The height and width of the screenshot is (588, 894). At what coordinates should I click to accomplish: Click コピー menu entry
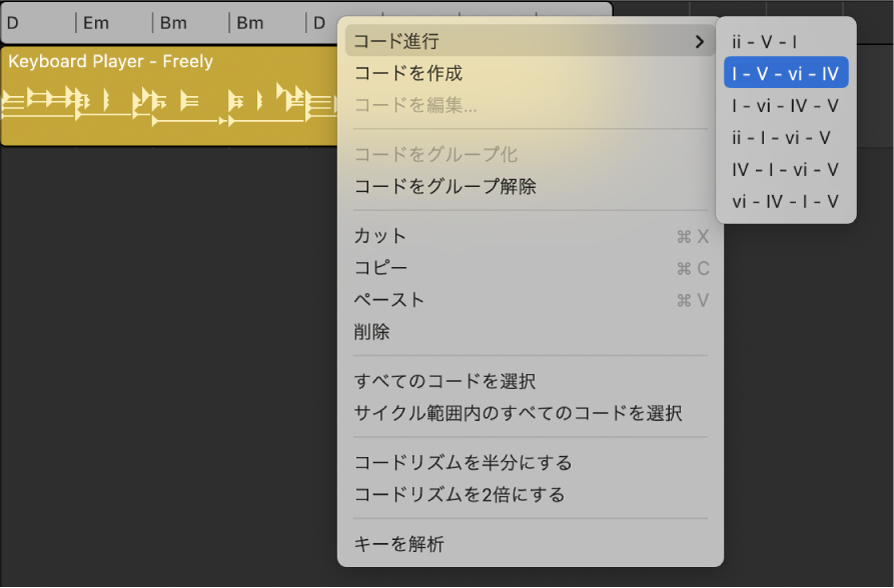[x=381, y=268]
